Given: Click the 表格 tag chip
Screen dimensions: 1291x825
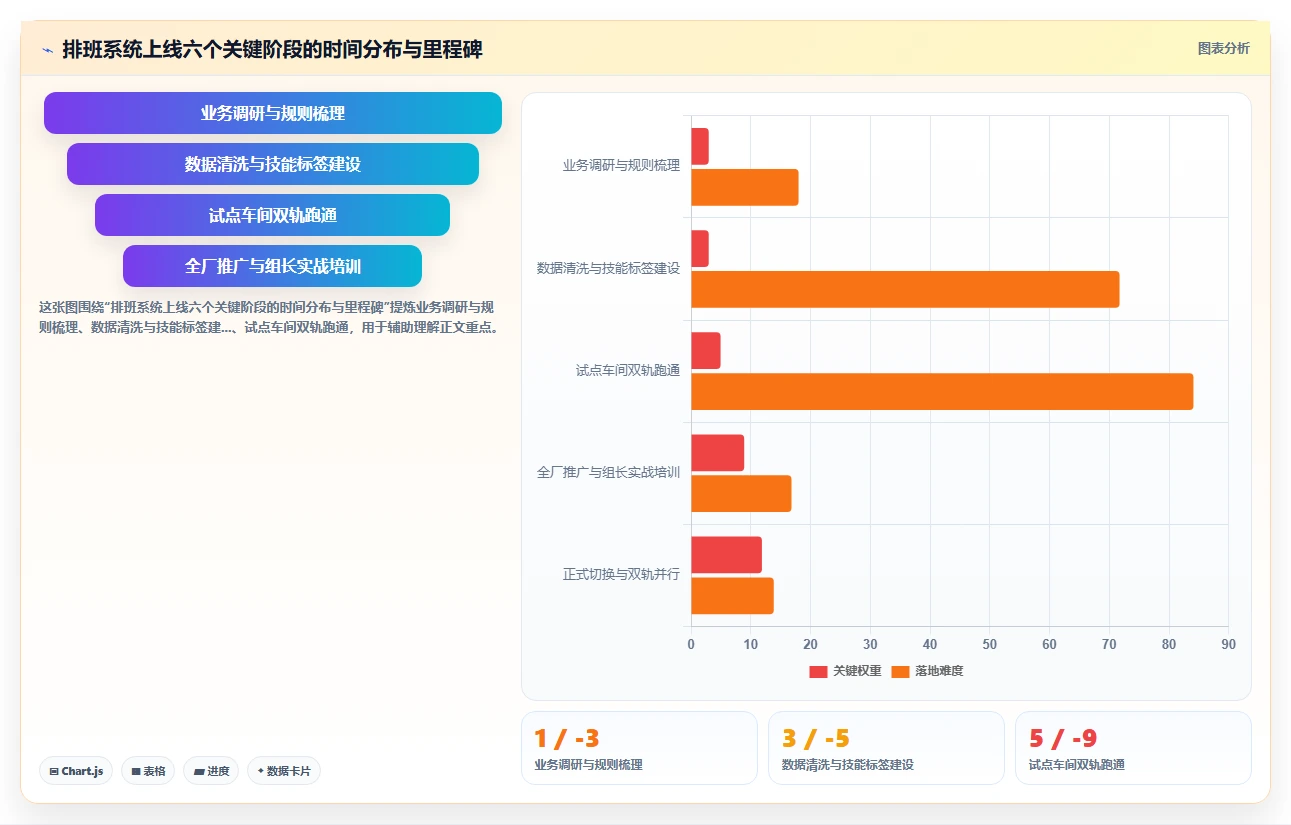Looking at the screenshot, I should [148, 771].
